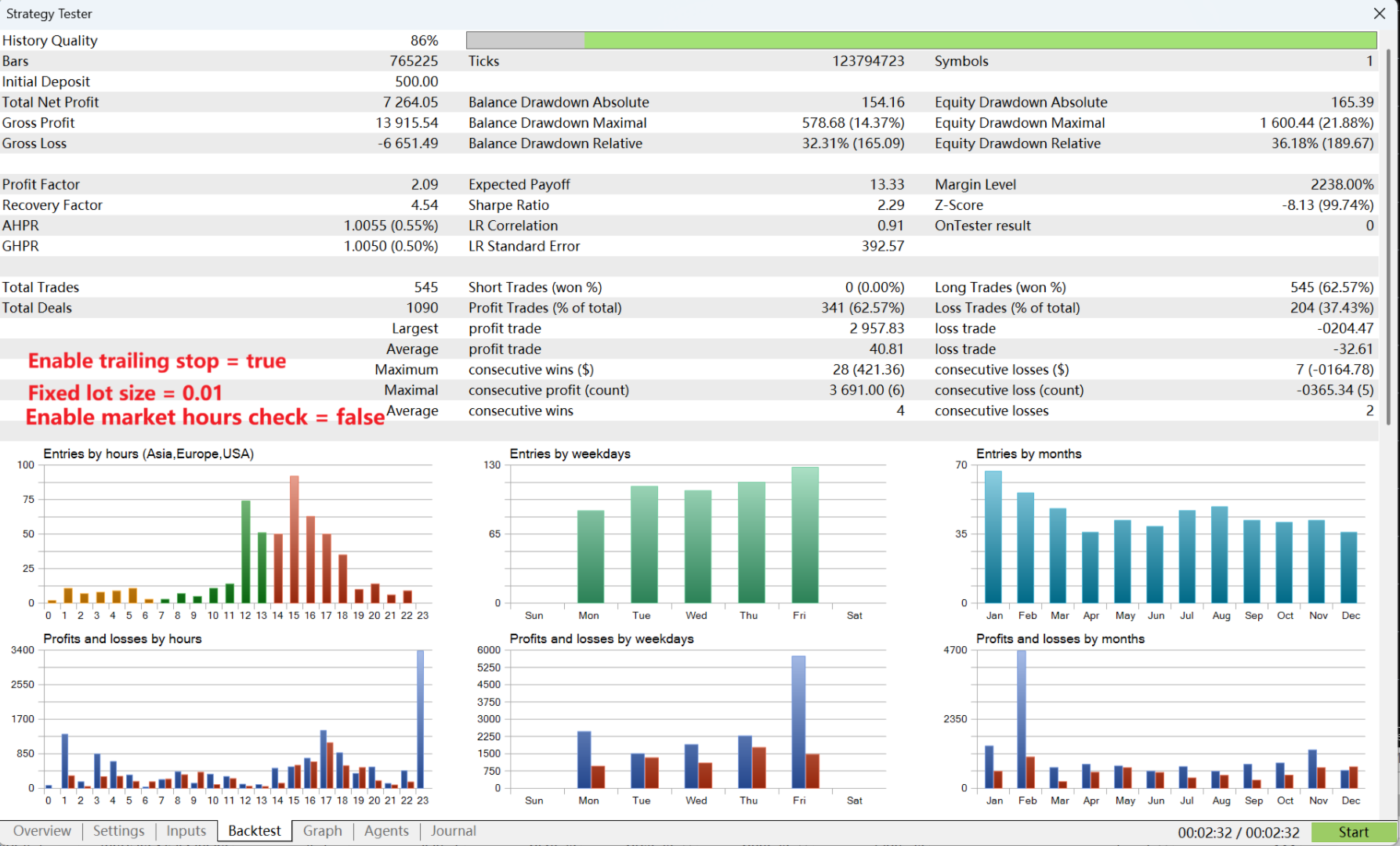1400x846 pixels.
Task: Click the hour 15 bar in Entries by hours
Action: pos(294,540)
